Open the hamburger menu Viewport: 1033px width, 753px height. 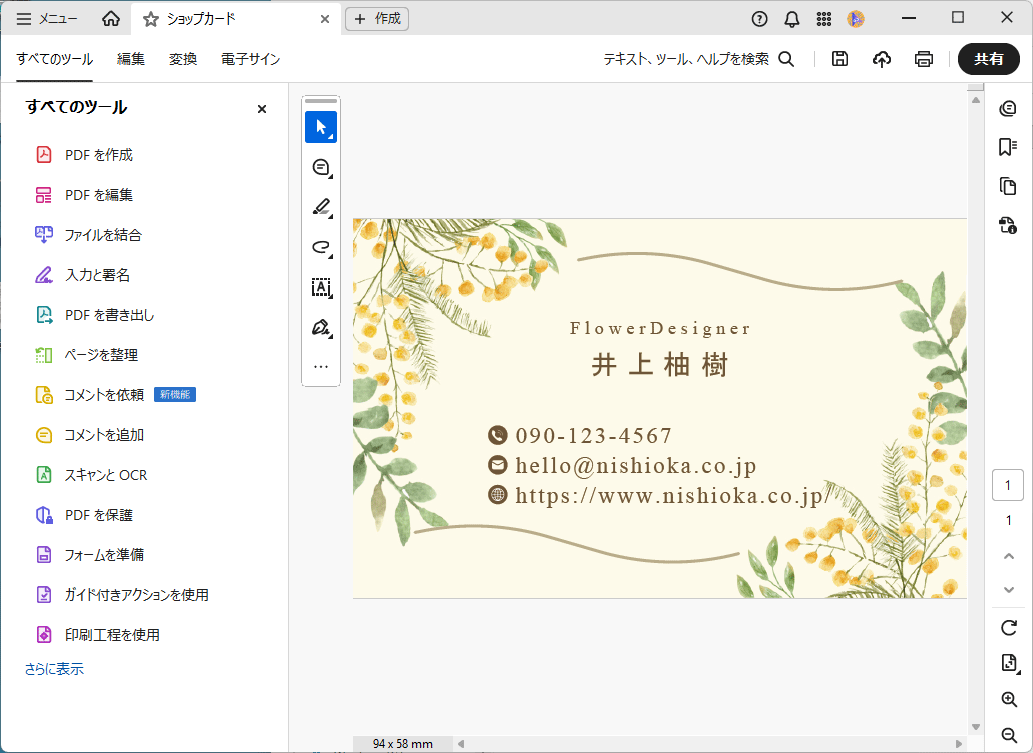point(25,17)
